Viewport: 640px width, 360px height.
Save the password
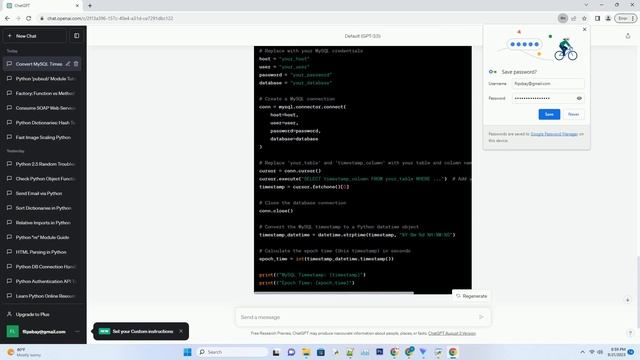[x=549, y=114]
